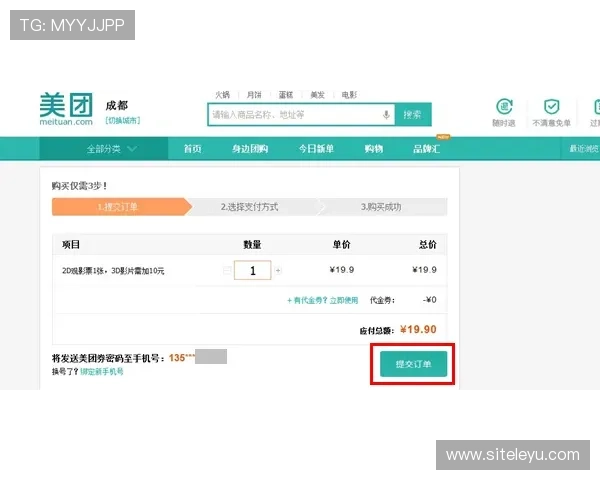The width and height of the screenshot is (600, 480).
Task: Click the 火锅 hot search link
Action: click(222, 95)
